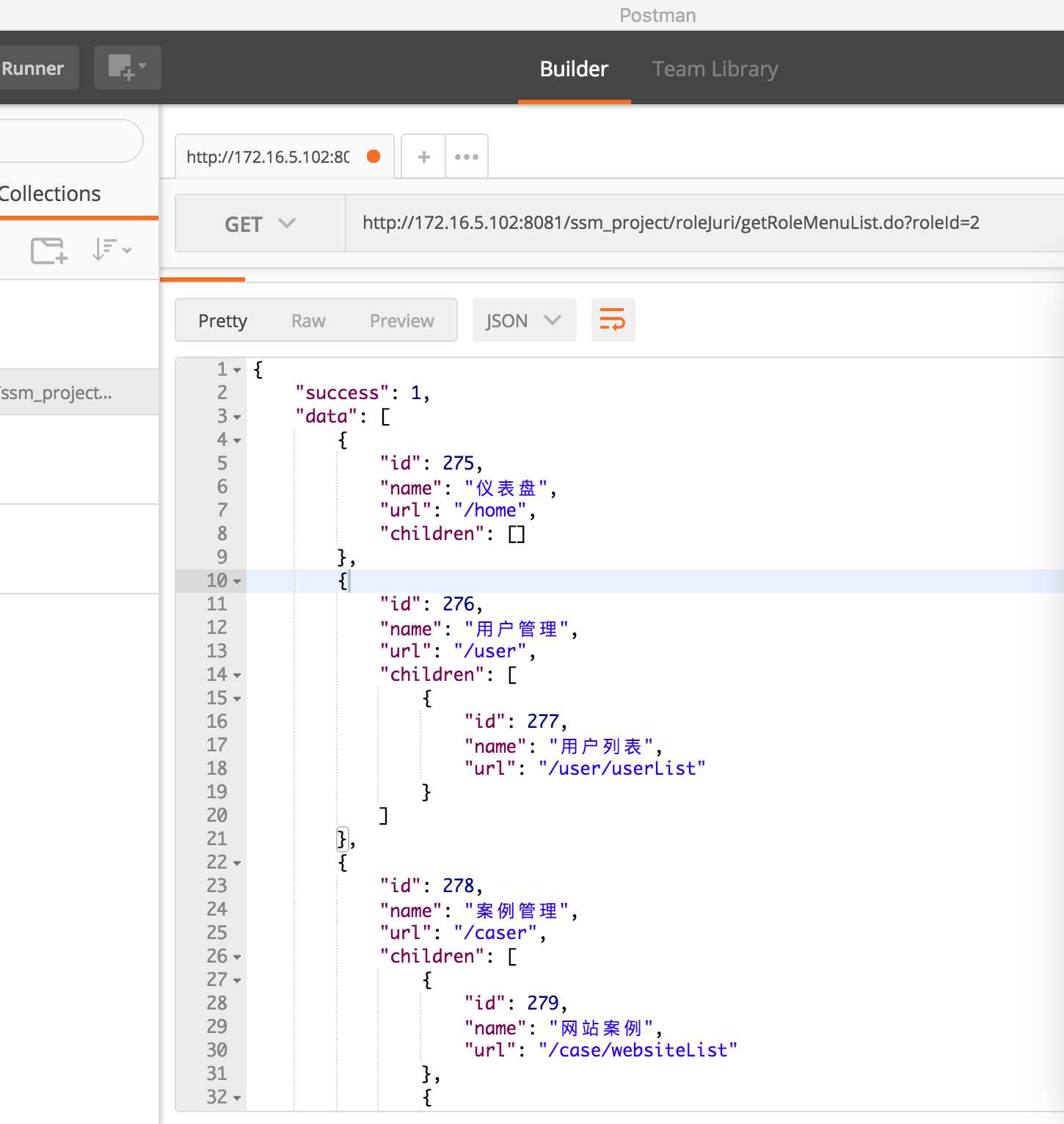The width and height of the screenshot is (1064, 1124).
Task: Collapse the object fold at line 10
Action: (x=237, y=582)
